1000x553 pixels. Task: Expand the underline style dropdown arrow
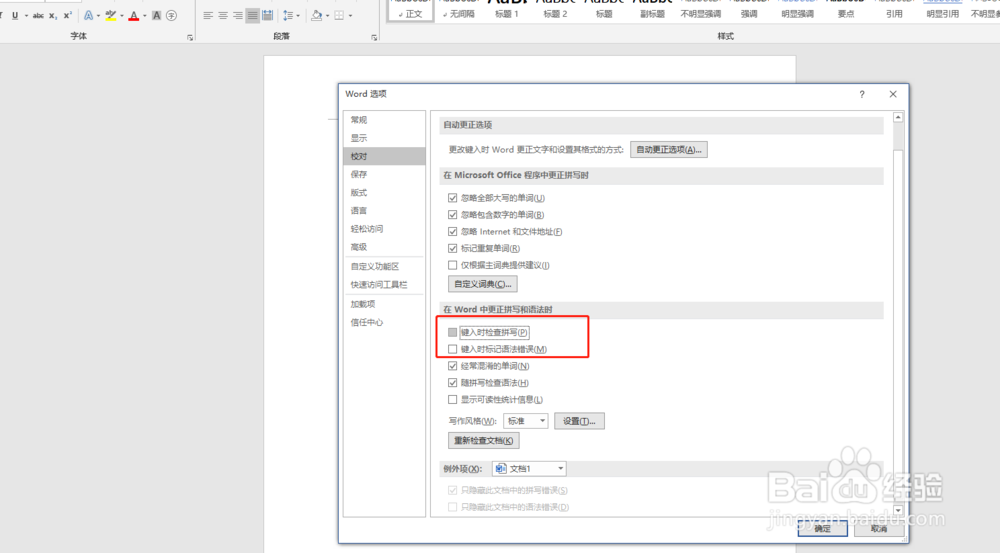point(26,15)
